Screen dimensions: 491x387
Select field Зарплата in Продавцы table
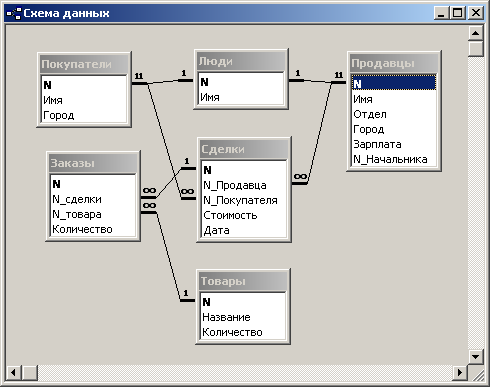pyautogui.click(x=394, y=144)
